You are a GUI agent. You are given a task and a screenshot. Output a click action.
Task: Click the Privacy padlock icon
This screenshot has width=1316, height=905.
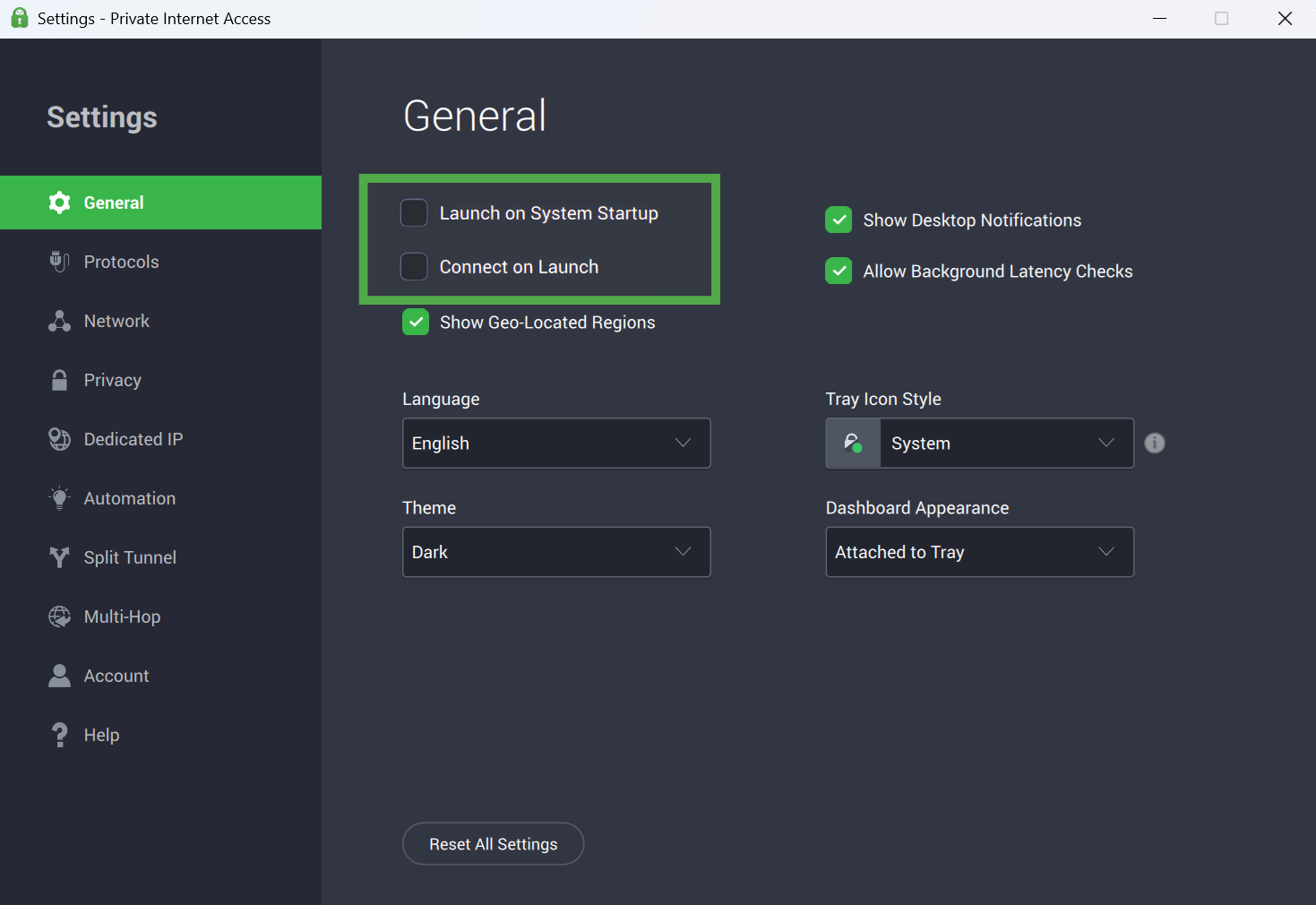click(59, 380)
